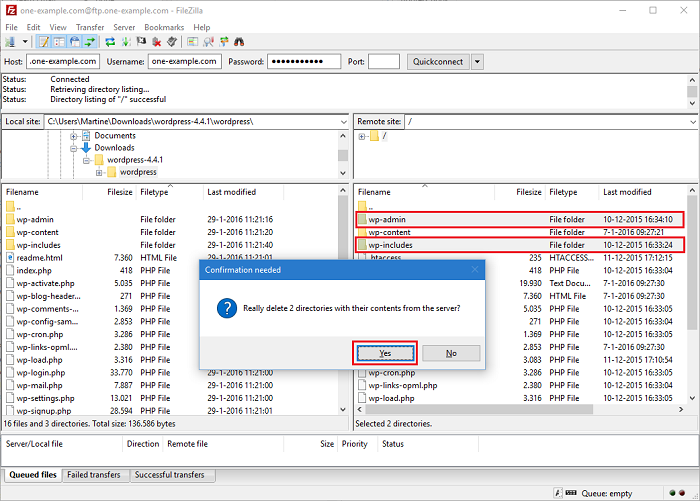Click the Downloads arrow icon in tree
The image size is (700, 501).
86,147
